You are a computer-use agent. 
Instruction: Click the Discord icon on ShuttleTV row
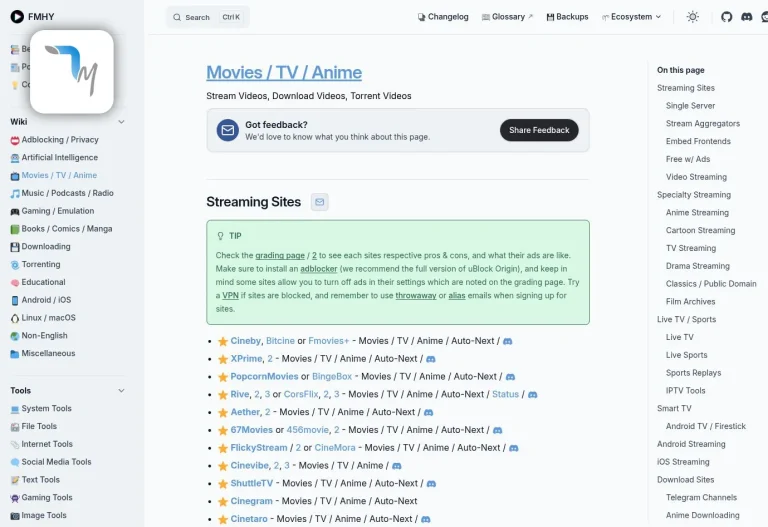point(431,483)
